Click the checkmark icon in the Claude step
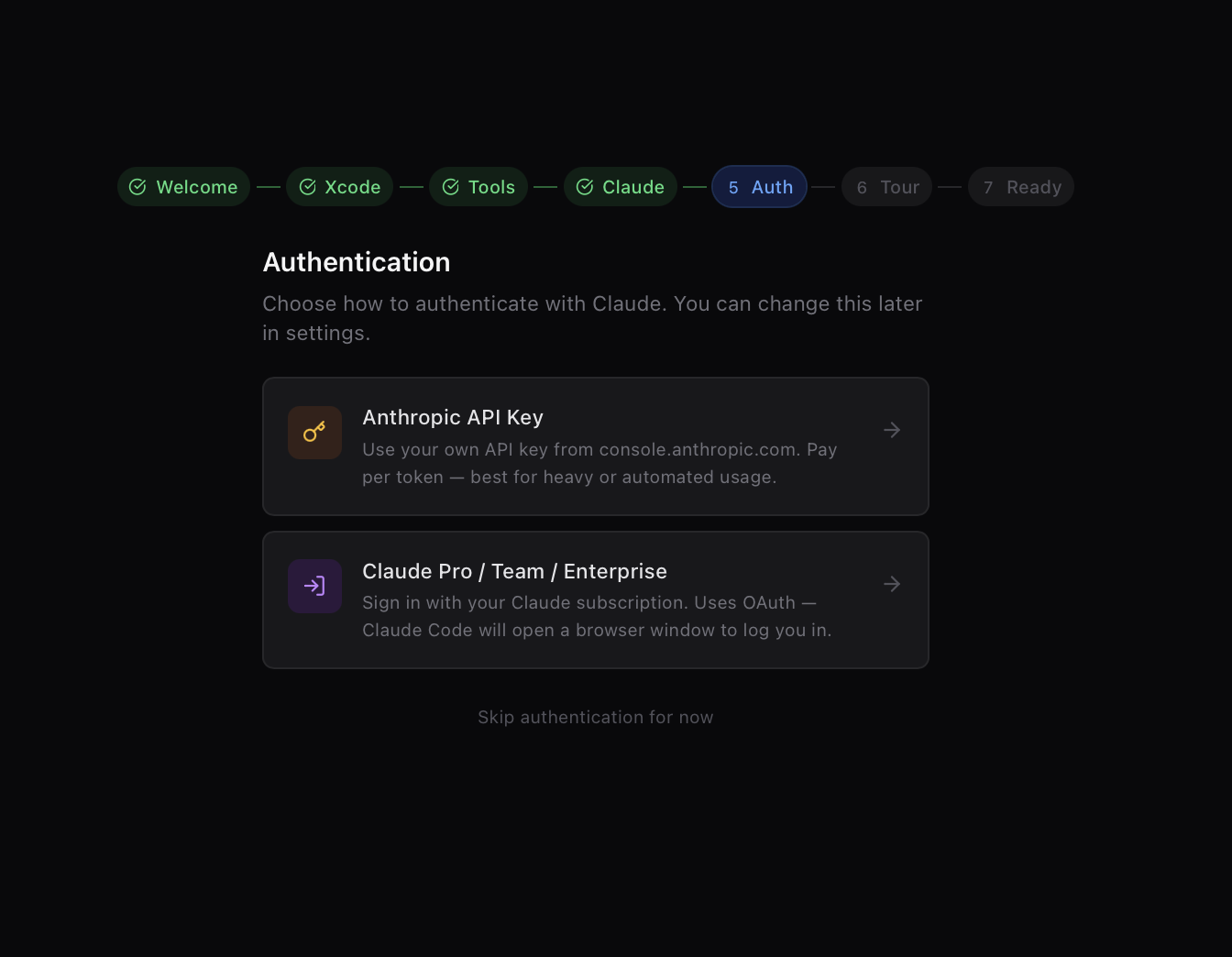Viewport: 1232px width, 957px height. (585, 186)
